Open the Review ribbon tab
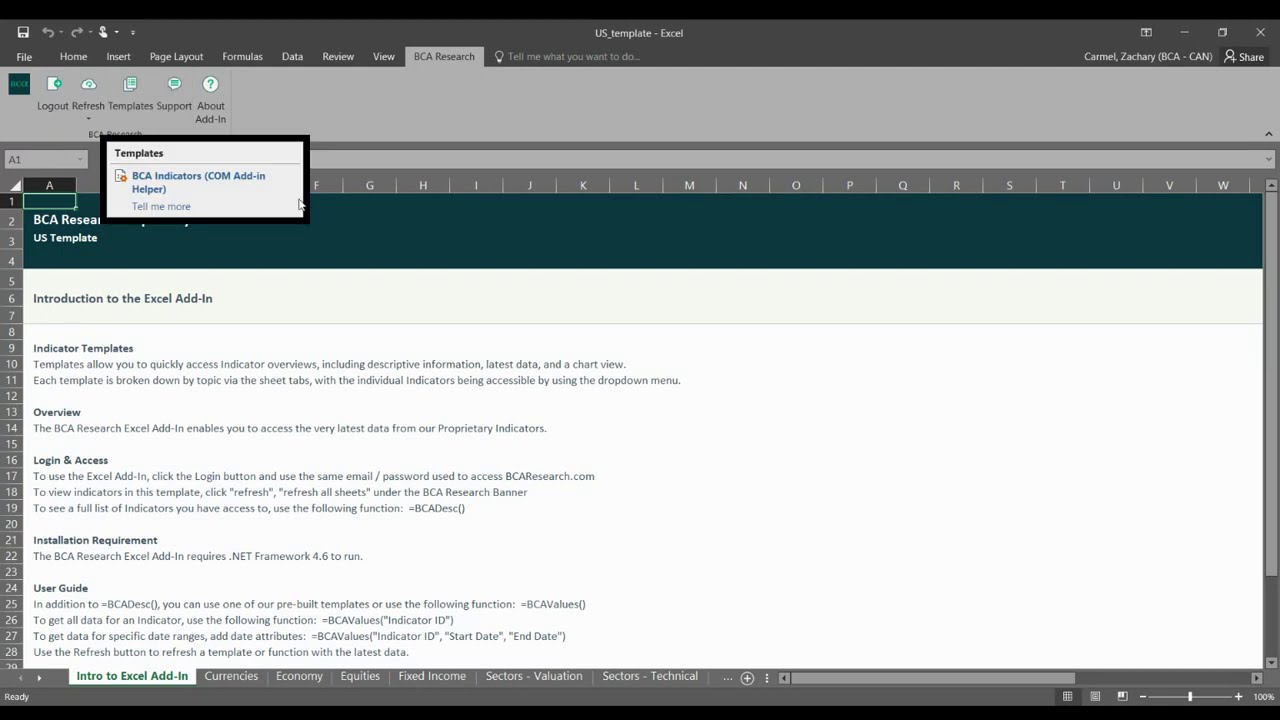This screenshot has width=1280, height=720. 338,57
